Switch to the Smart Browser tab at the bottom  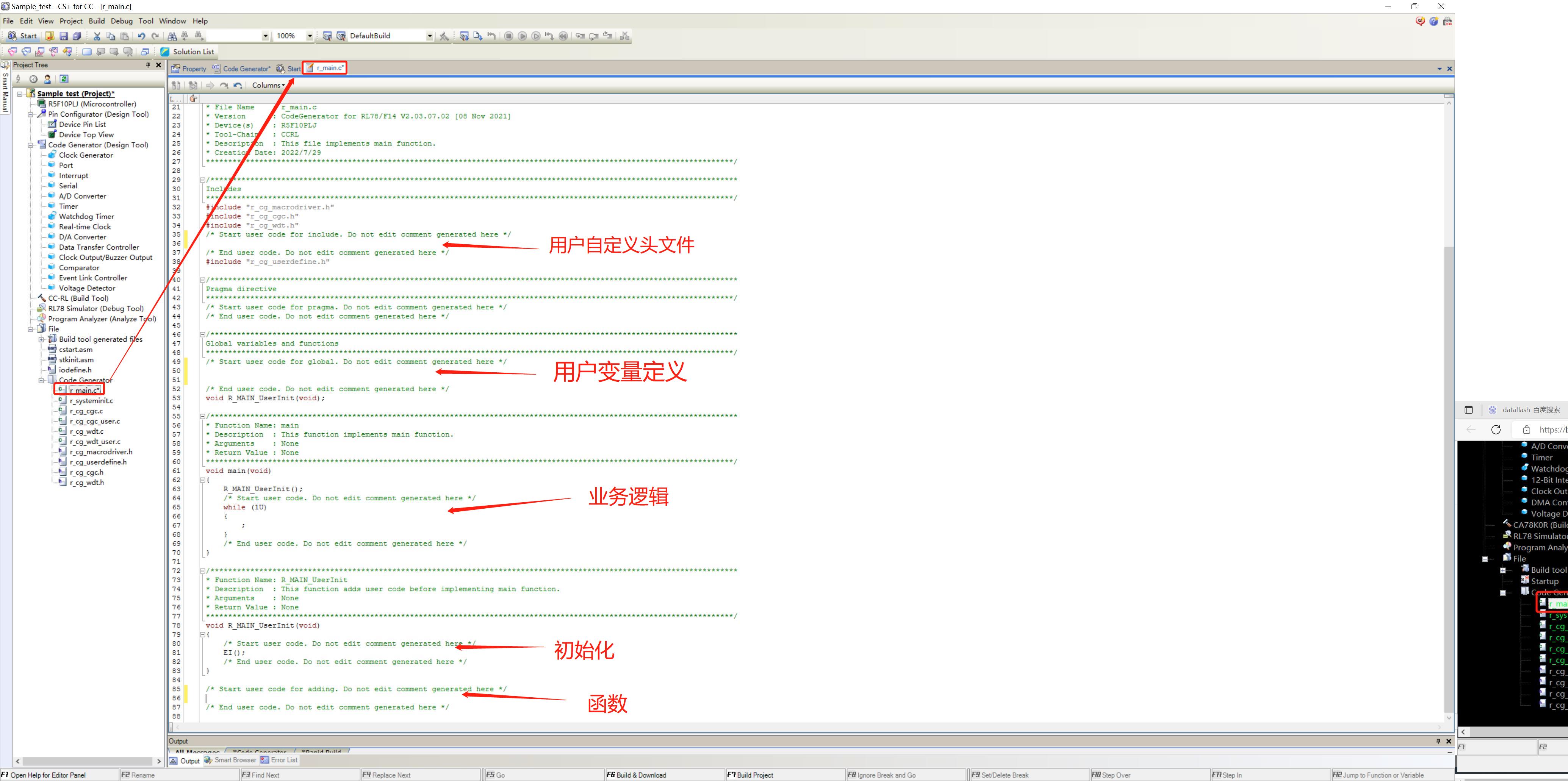(230, 760)
